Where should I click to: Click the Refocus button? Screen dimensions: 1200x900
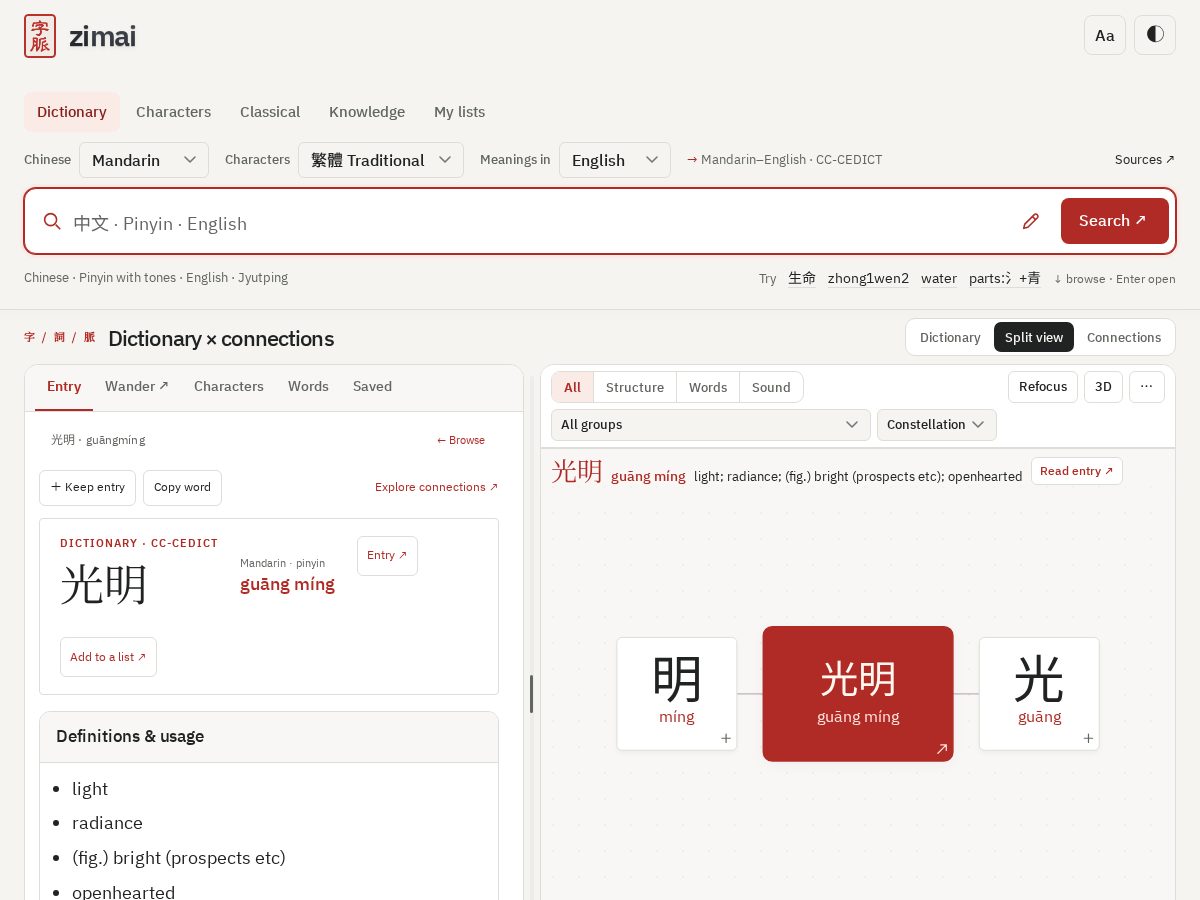tap(1043, 387)
